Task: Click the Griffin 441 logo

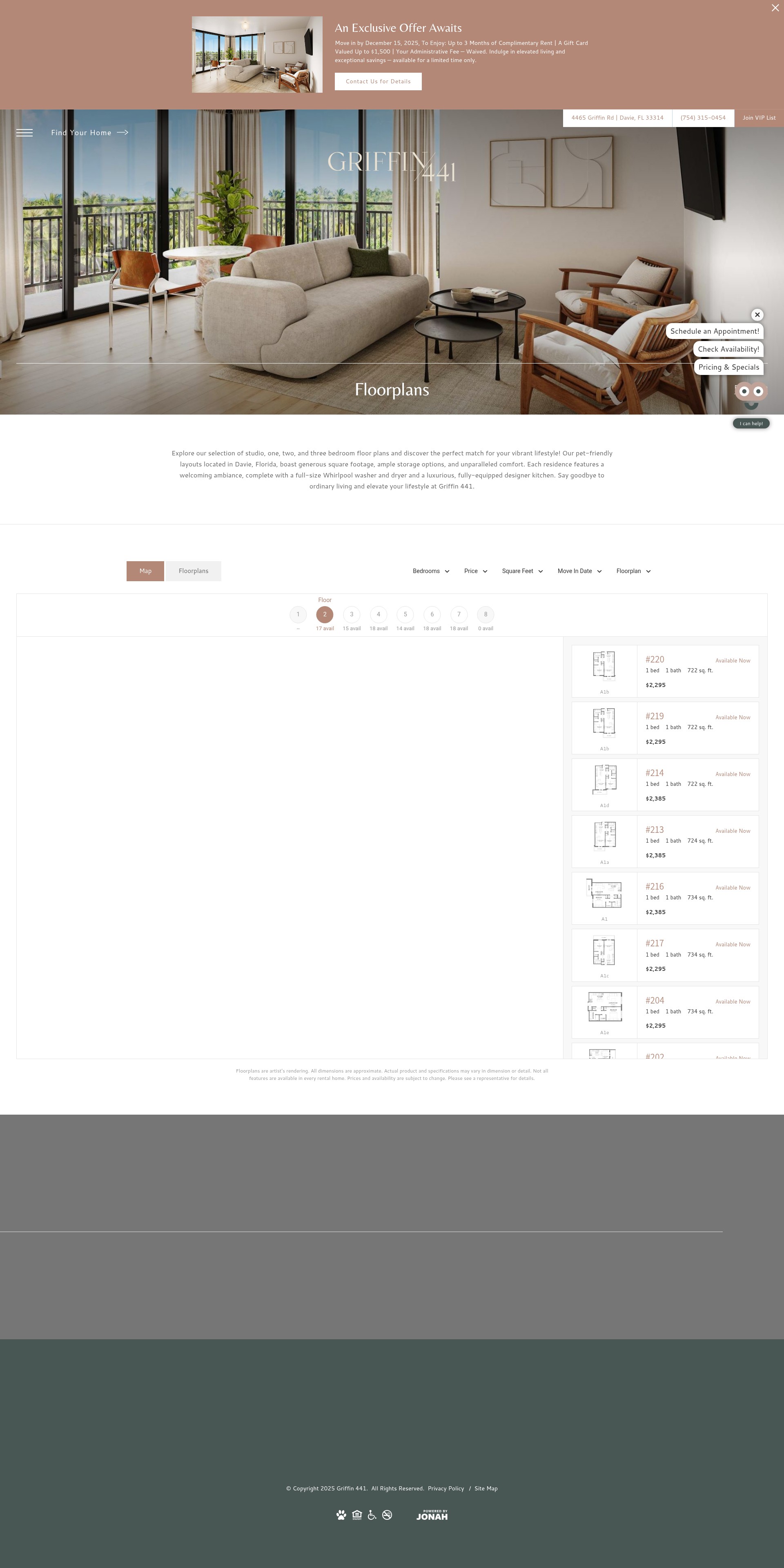Action: tap(392, 166)
